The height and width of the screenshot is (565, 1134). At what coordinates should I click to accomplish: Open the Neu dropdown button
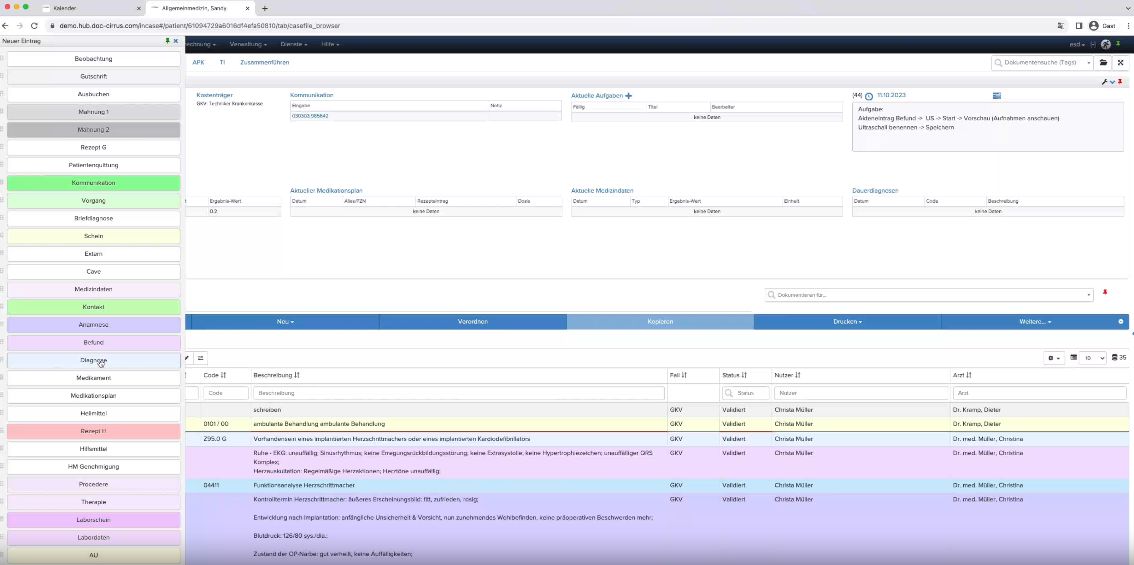[x=285, y=321]
